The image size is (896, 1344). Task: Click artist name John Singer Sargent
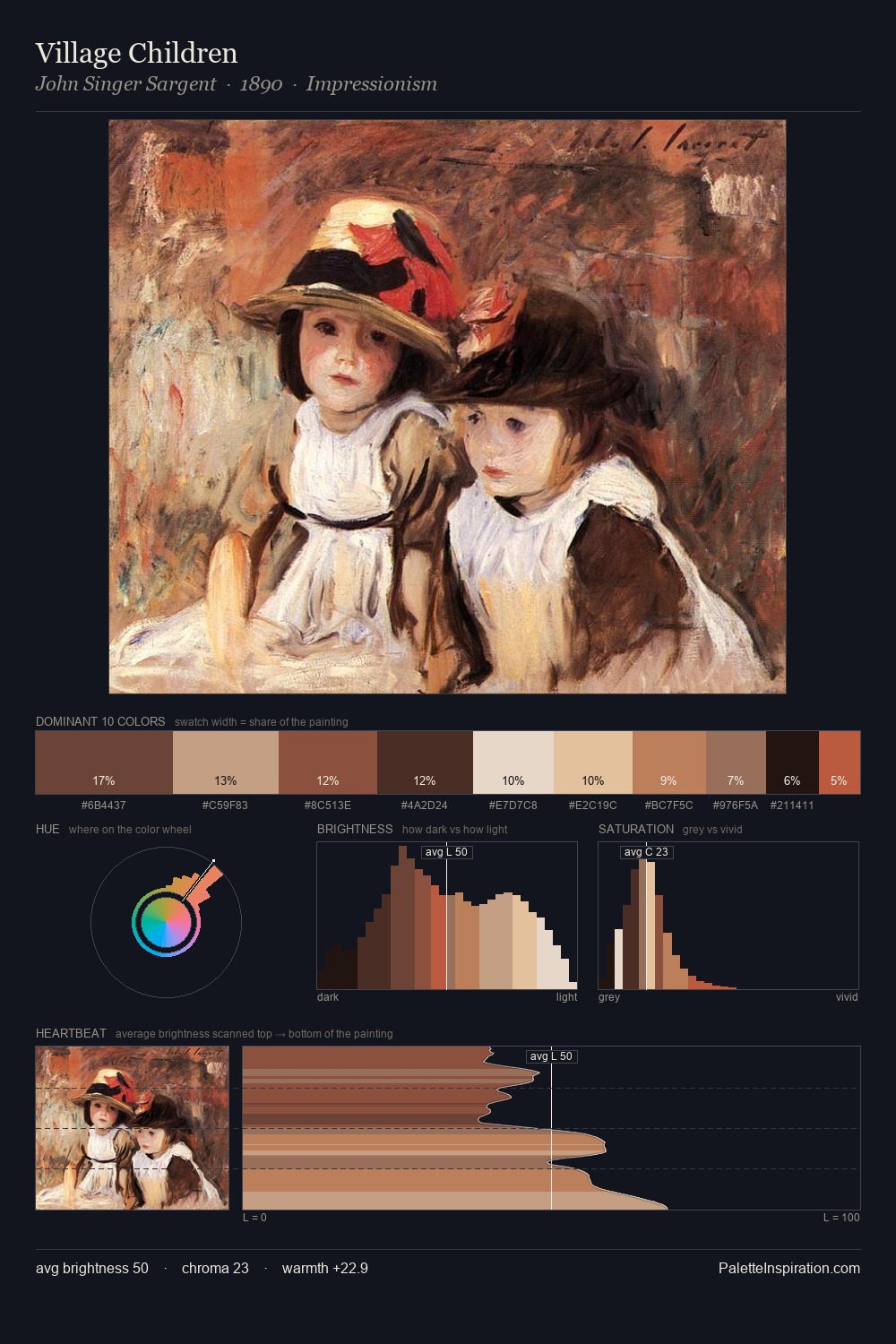click(x=125, y=83)
